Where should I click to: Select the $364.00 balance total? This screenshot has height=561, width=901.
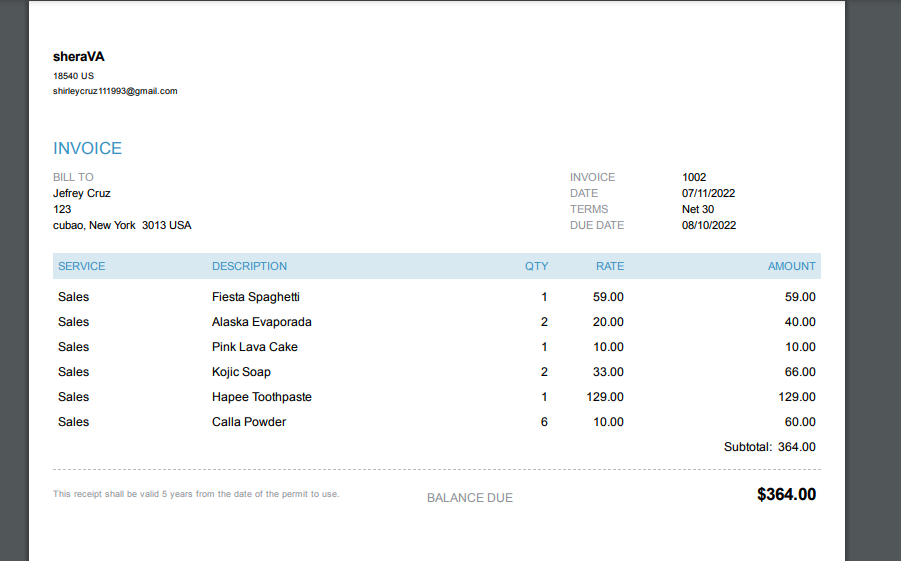pos(786,494)
